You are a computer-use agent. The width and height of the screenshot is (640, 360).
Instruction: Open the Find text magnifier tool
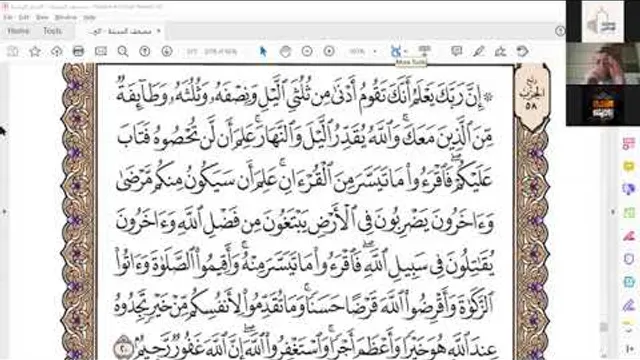pyautogui.click(x=122, y=51)
